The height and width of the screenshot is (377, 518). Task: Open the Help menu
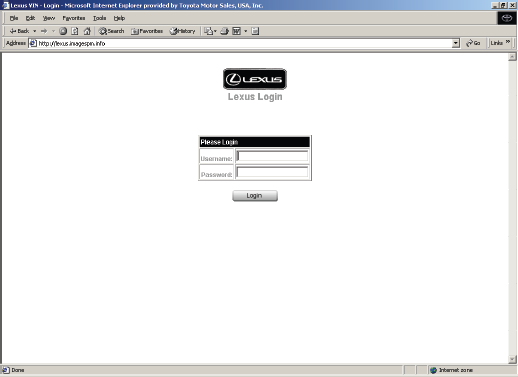(x=119, y=18)
